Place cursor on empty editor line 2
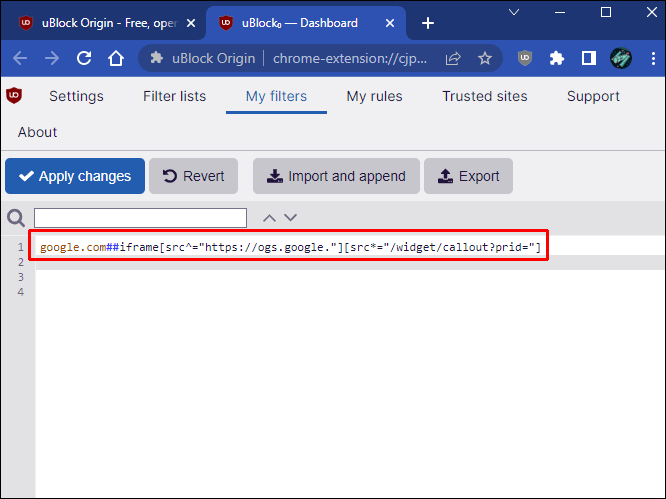Image resolution: width=666 pixels, height=499 pixels. pyautogui.click(x=350, y=262)
